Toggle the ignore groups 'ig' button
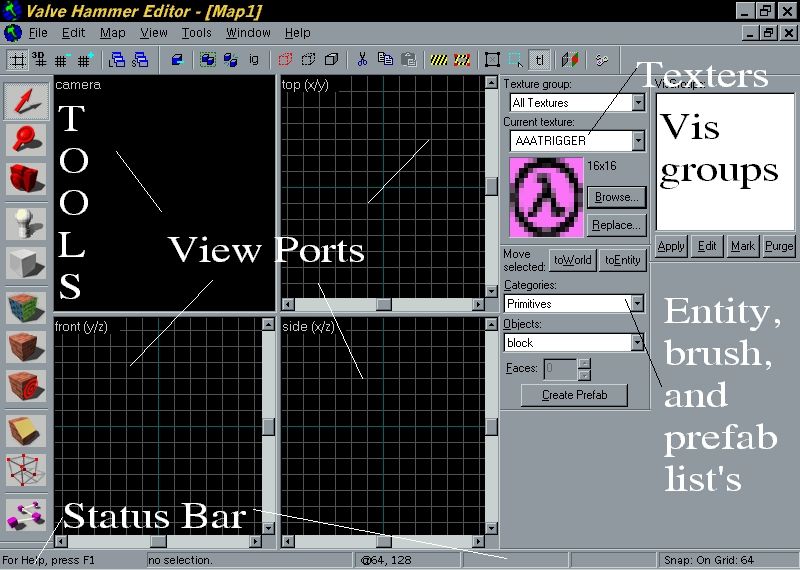 click(x=253, y=60)
